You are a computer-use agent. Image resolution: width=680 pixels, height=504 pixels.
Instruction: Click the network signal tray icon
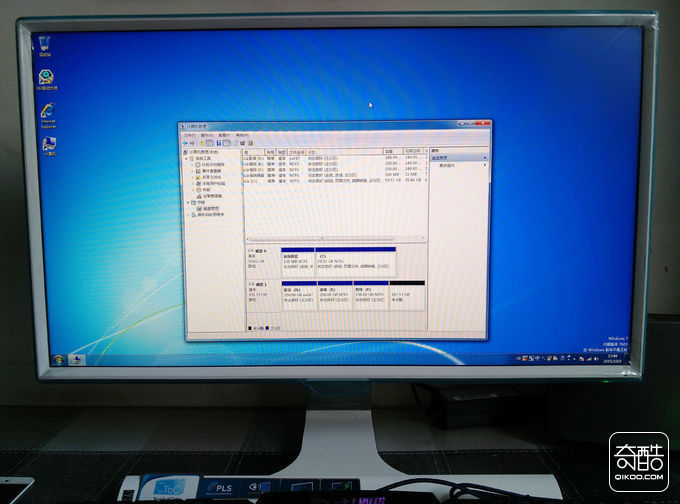tap(589, 359)
